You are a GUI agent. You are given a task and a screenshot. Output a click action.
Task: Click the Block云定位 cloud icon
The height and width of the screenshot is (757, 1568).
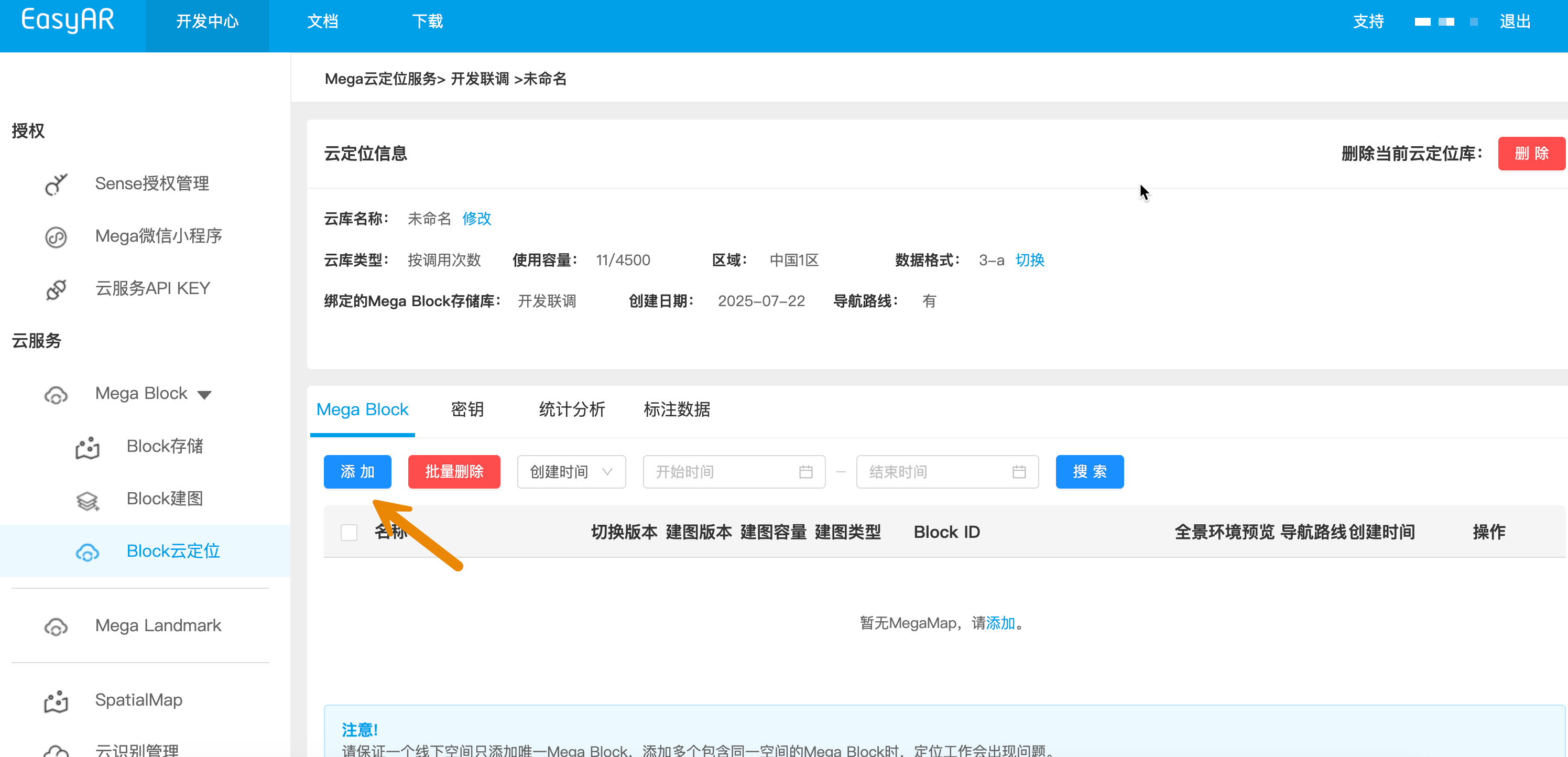click(x=87, y=552)
